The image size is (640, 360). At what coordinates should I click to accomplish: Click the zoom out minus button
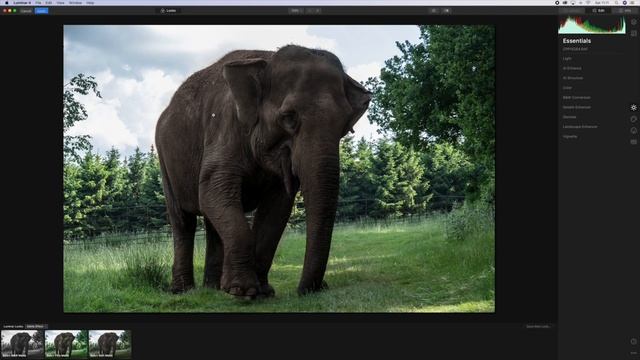click(309, 11)
